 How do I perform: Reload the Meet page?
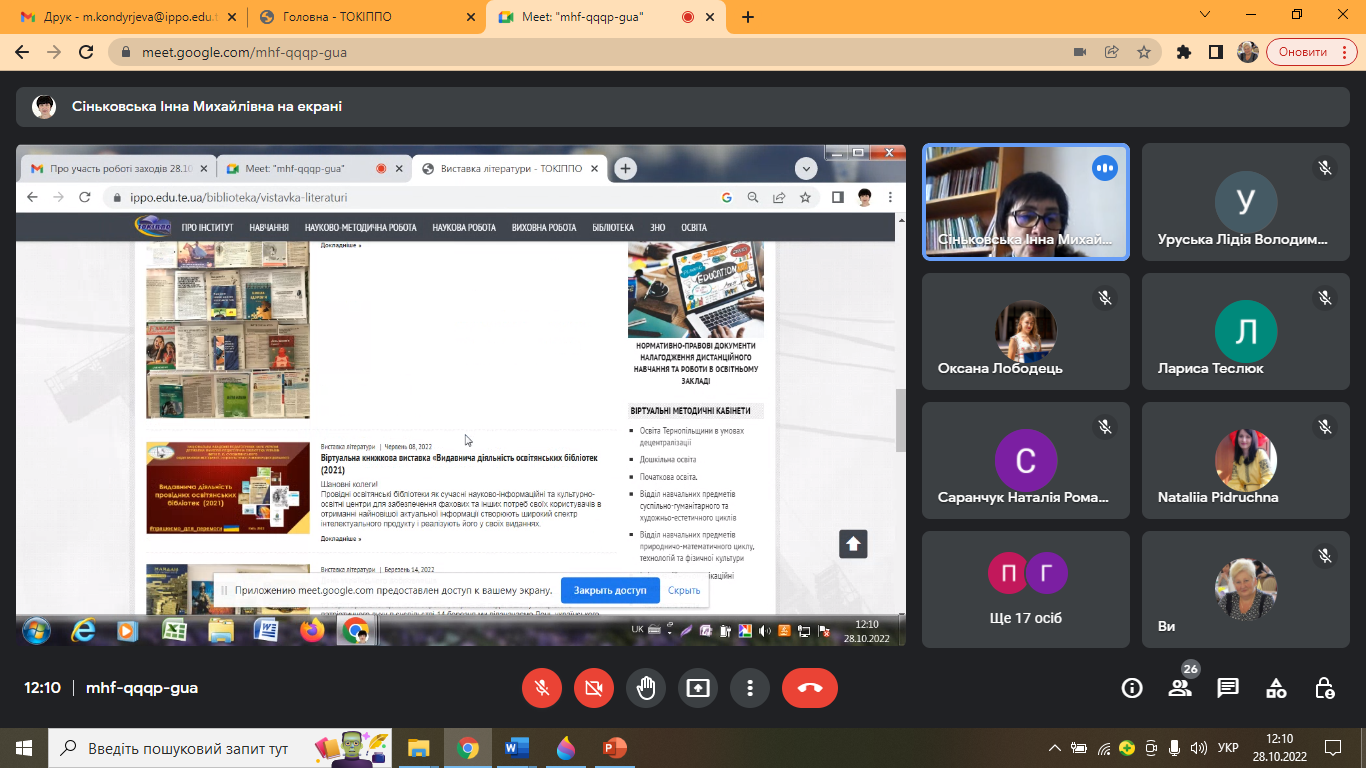86,52
